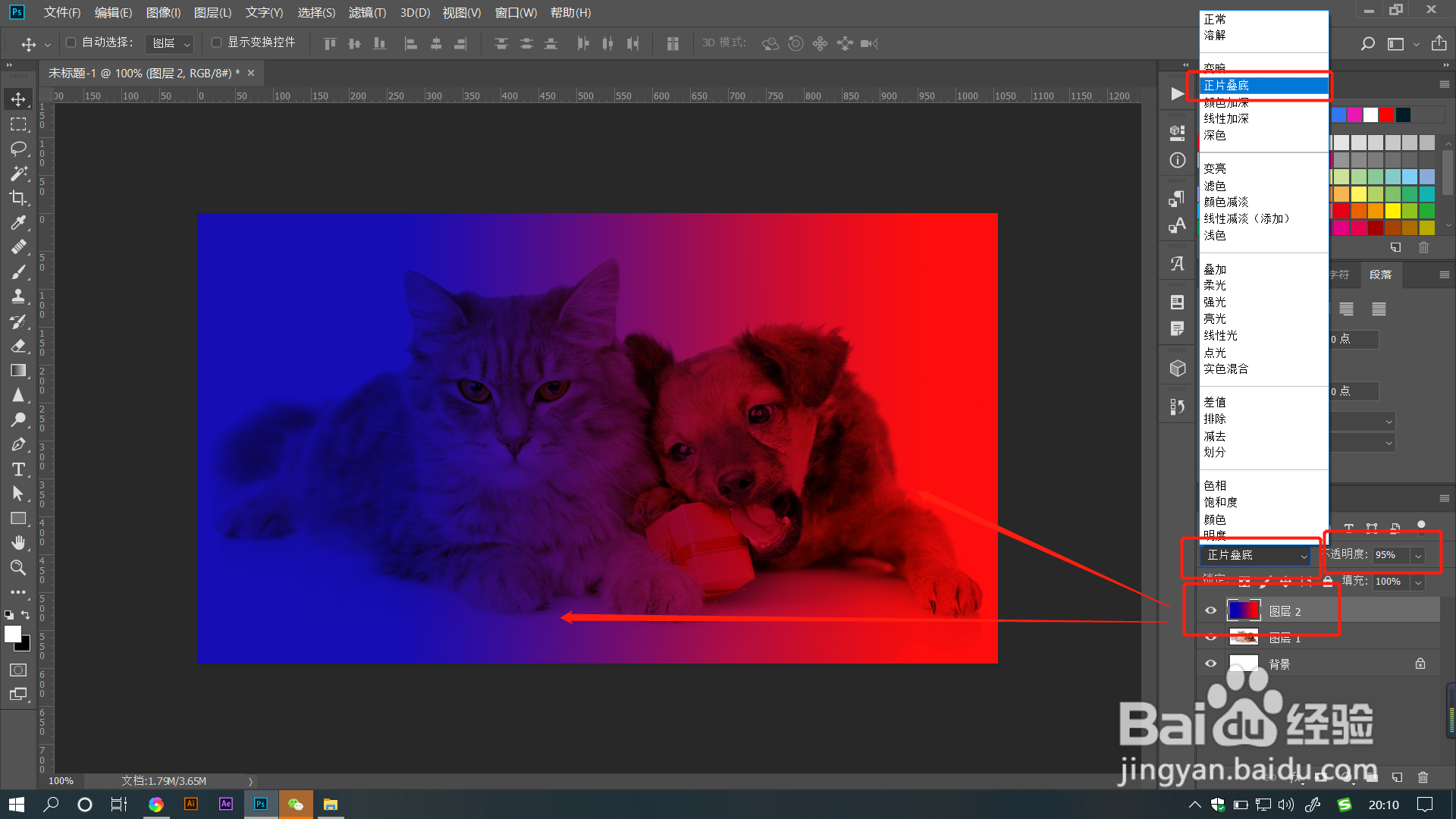Viewport: 1456px width, 819px height.
Task: Open the opacity 95% slider arrow
Action: 1417,556
